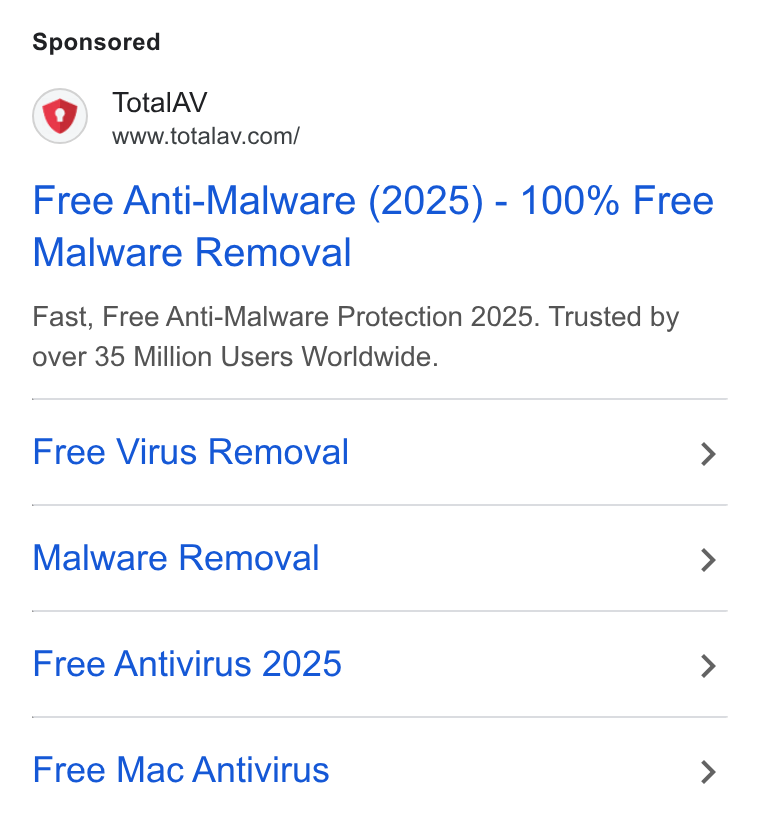Open the arrow next to Free Antivirus 2025

(708, 666)
